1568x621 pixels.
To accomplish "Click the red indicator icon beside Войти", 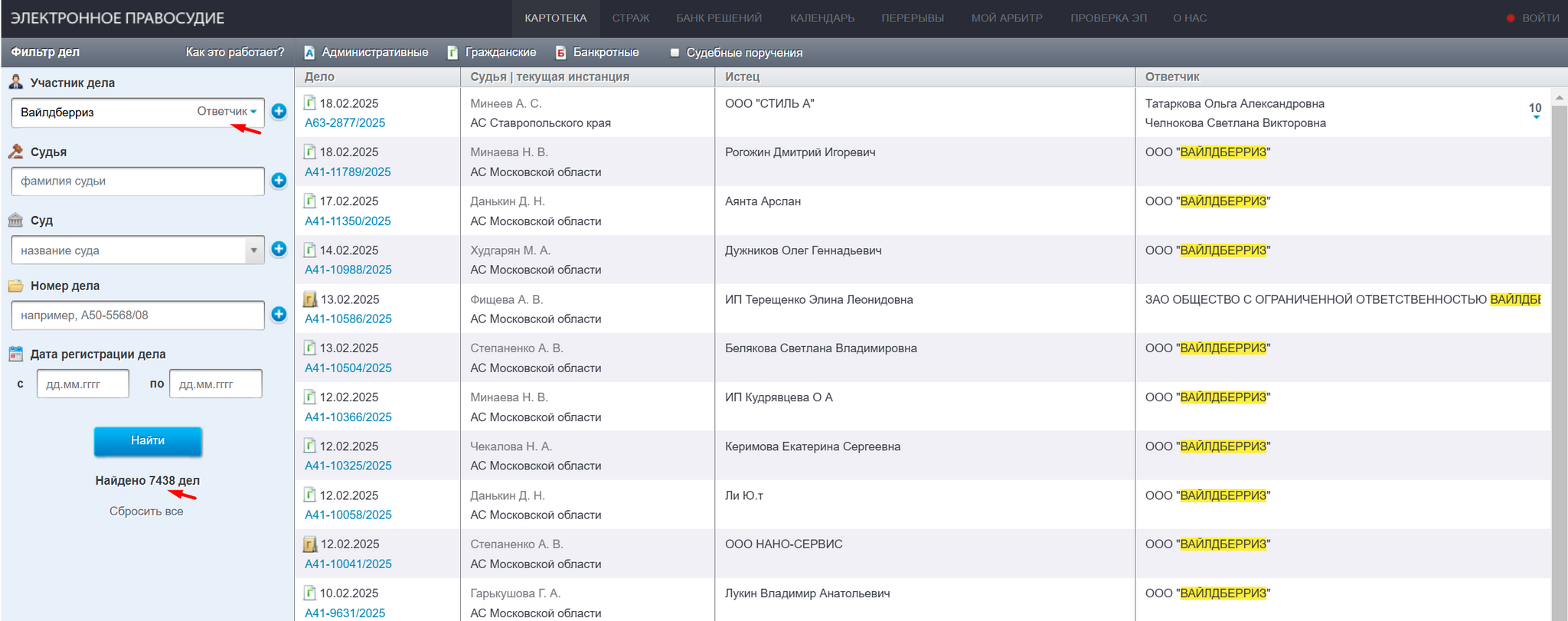I will coord(1511,18).
